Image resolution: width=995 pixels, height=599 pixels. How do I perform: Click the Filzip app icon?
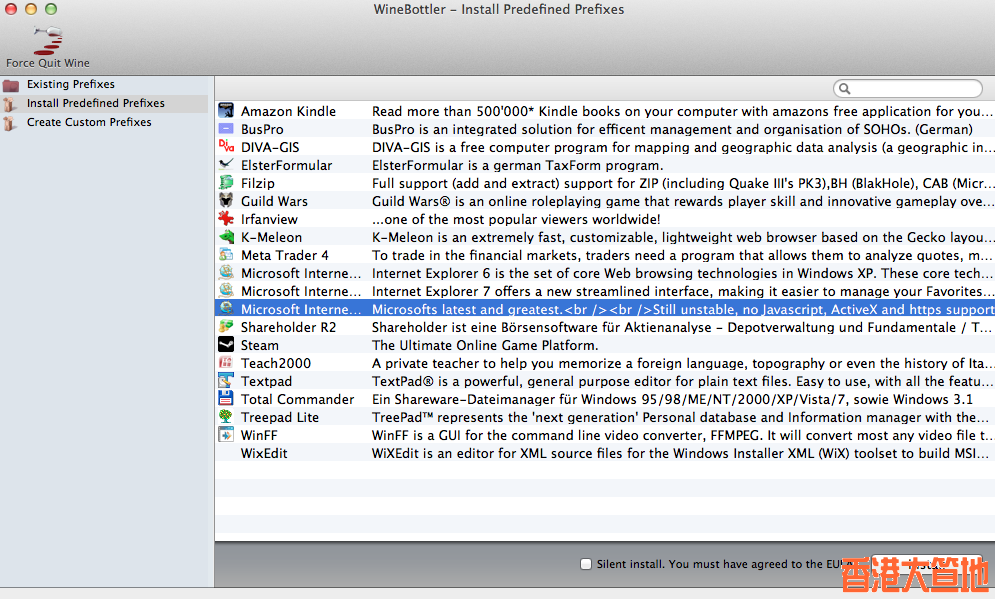tap(226, 183)
